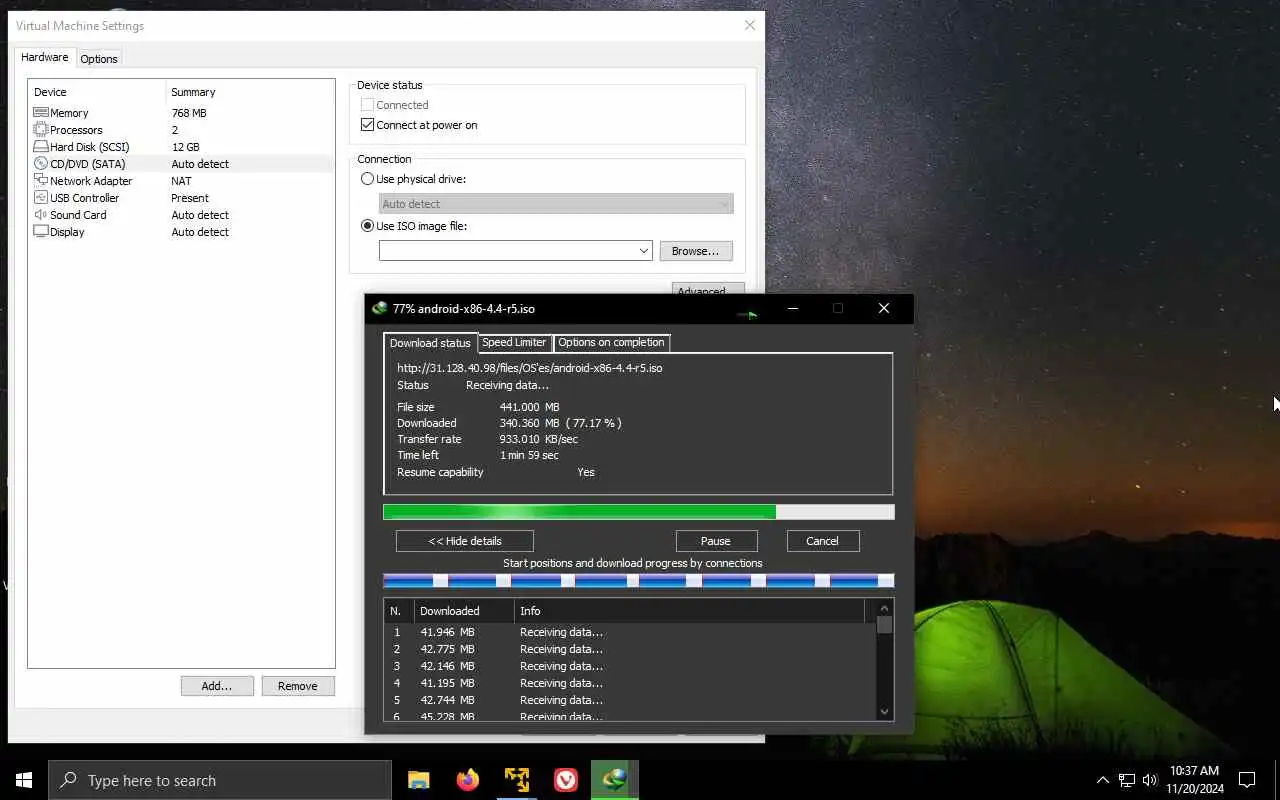Open the Windows Start menu
1280x800 pixels.
[x=24, y=780]
